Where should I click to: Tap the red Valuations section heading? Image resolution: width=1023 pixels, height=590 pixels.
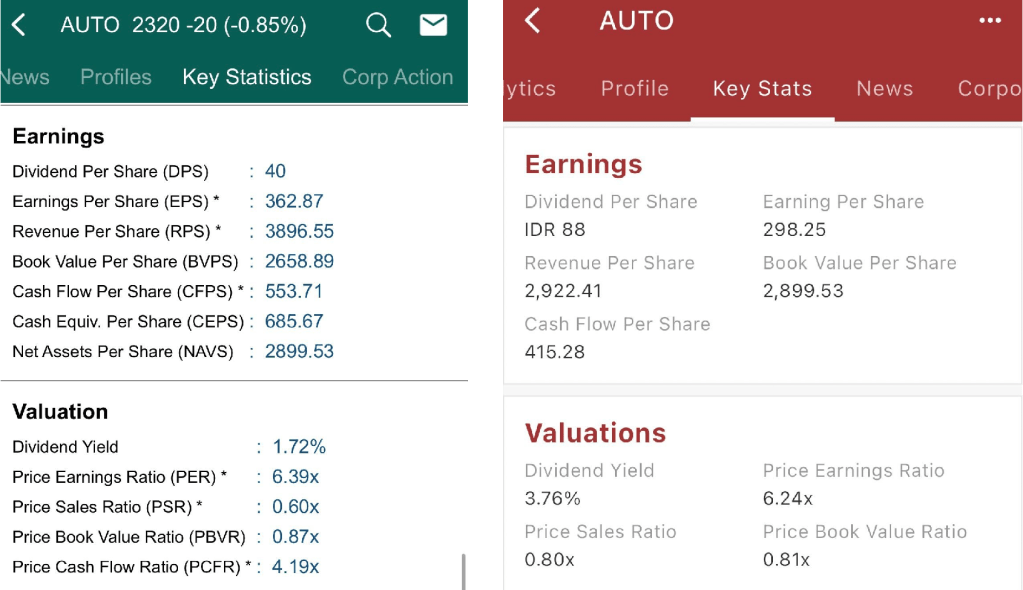click(595, 433)
